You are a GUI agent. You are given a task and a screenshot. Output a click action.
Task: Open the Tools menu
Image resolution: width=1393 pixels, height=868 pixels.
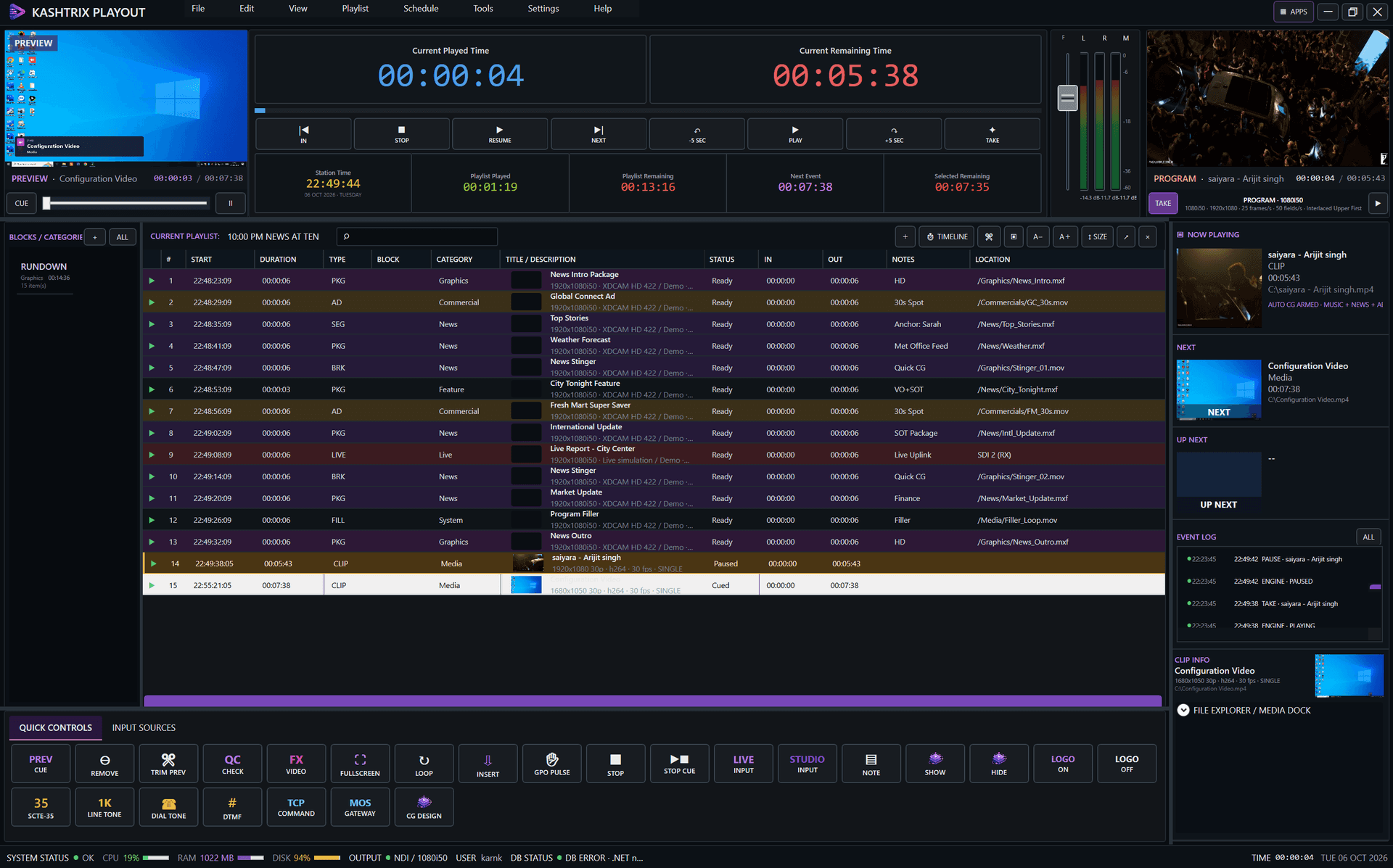tap(482, 9)
